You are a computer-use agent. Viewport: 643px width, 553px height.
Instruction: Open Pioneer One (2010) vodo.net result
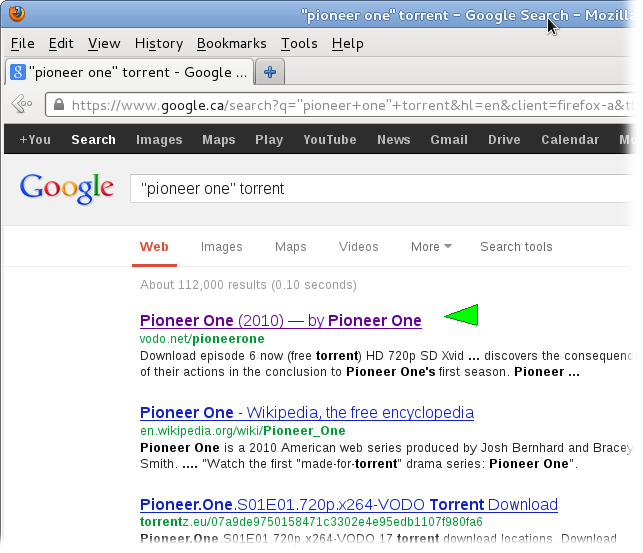point(280,321)
